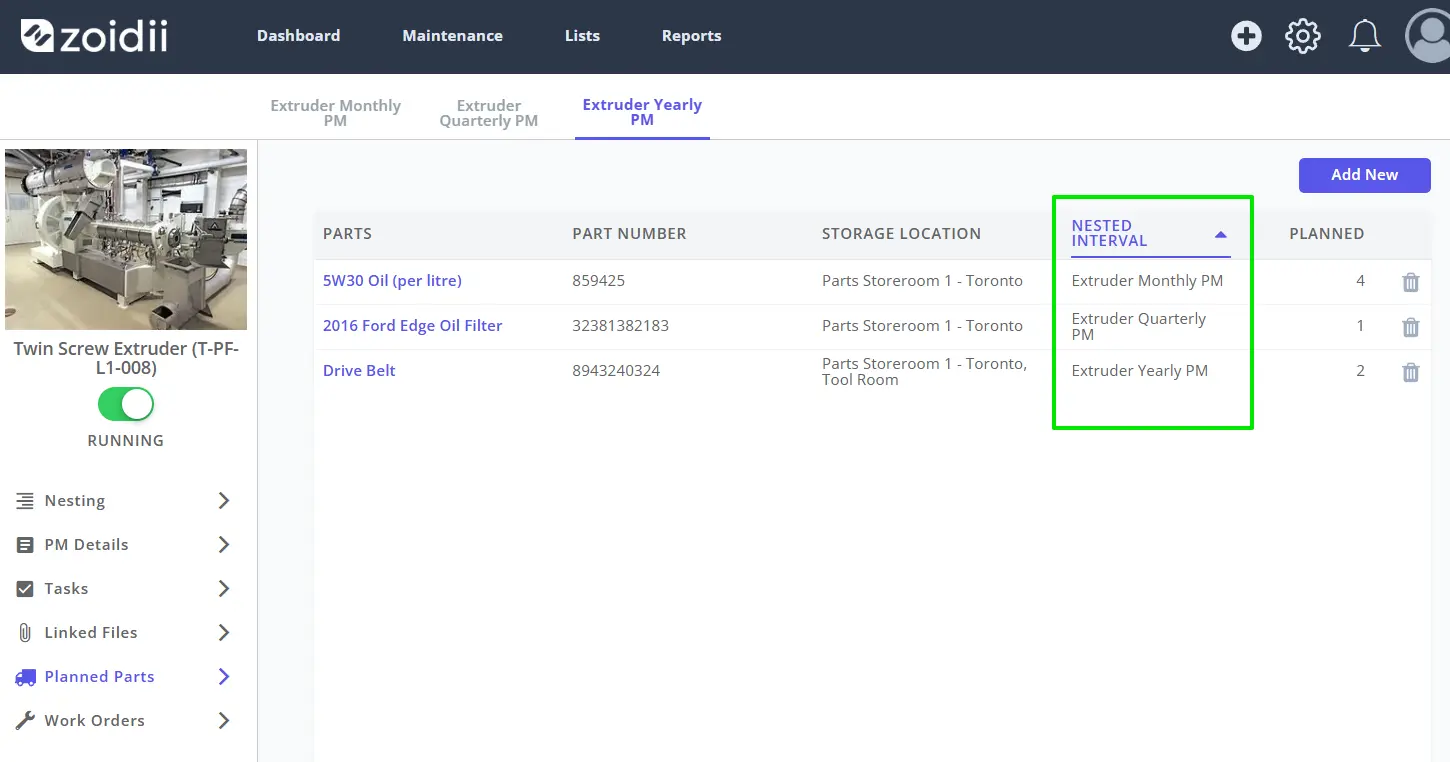Click the Extruder Yearly PM interval cell
The image size is (1450, 762).
click(1139, 371)
